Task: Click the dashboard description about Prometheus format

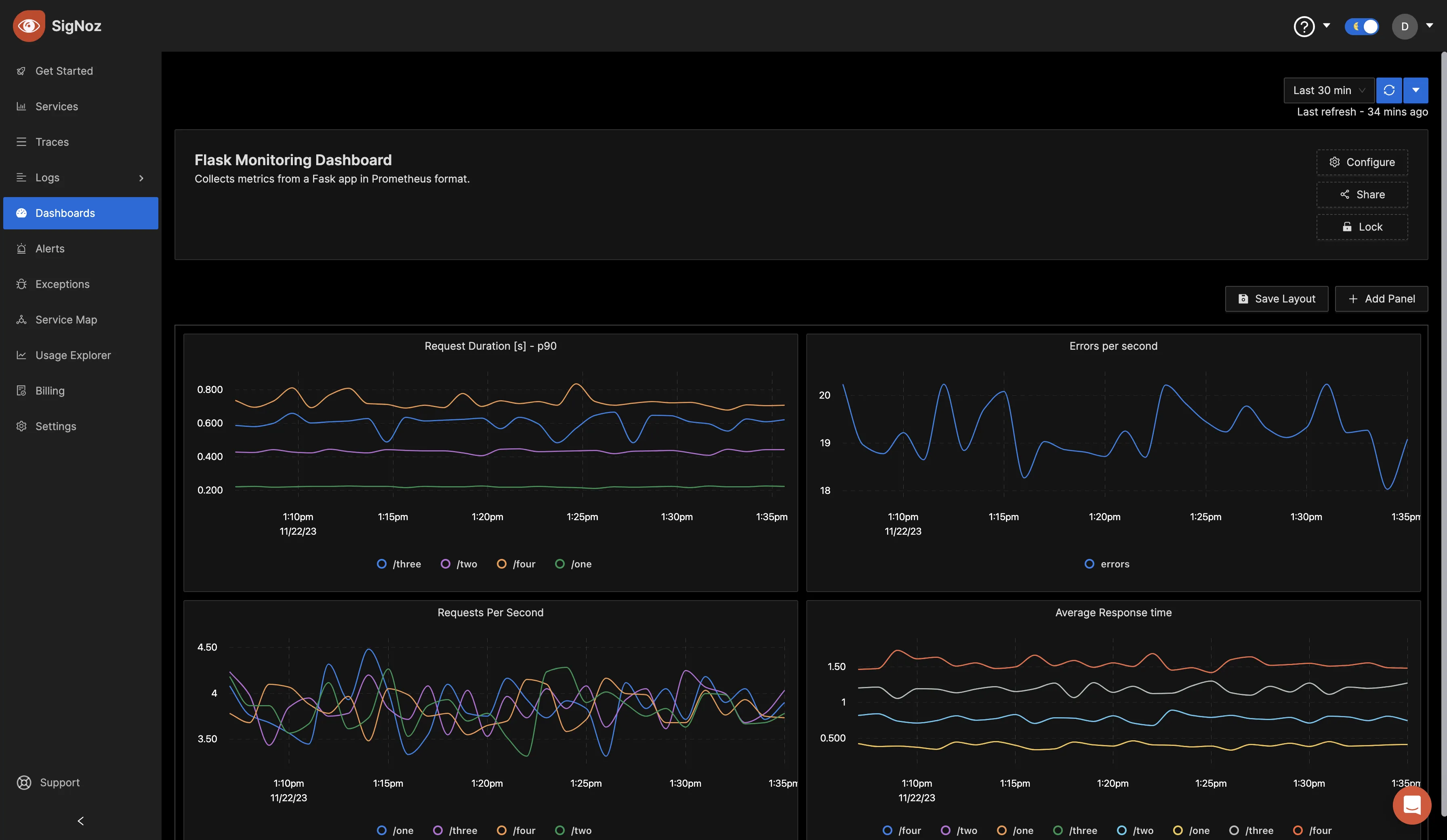Action: (x=332, y=179)
